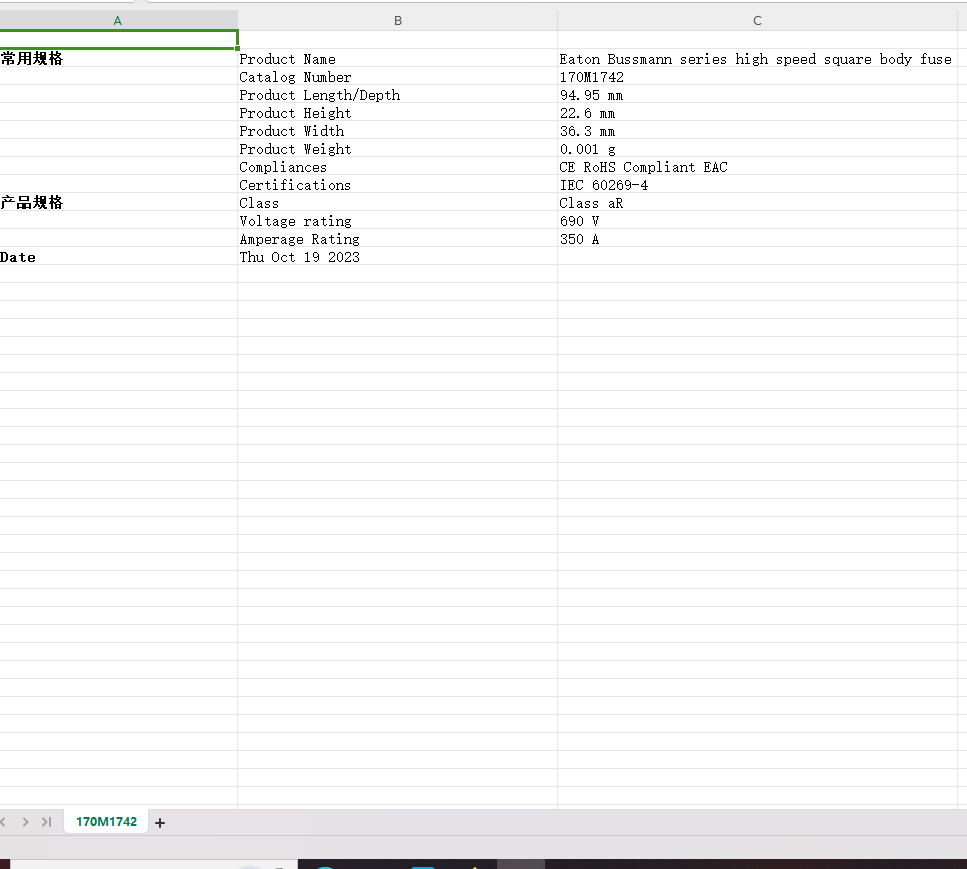Click the 22.6 mm value cell

pos(757,112)
